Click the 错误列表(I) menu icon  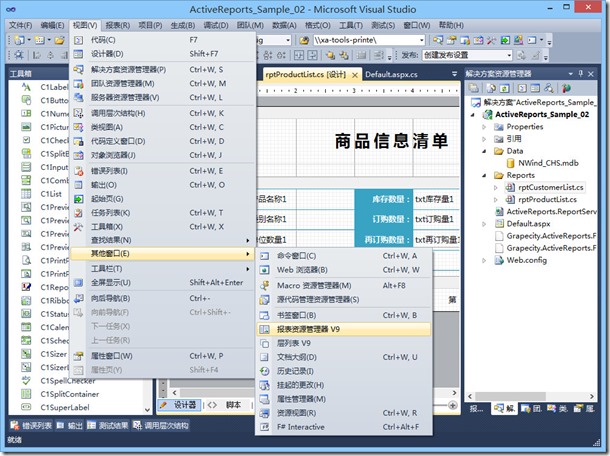point(79,171)
